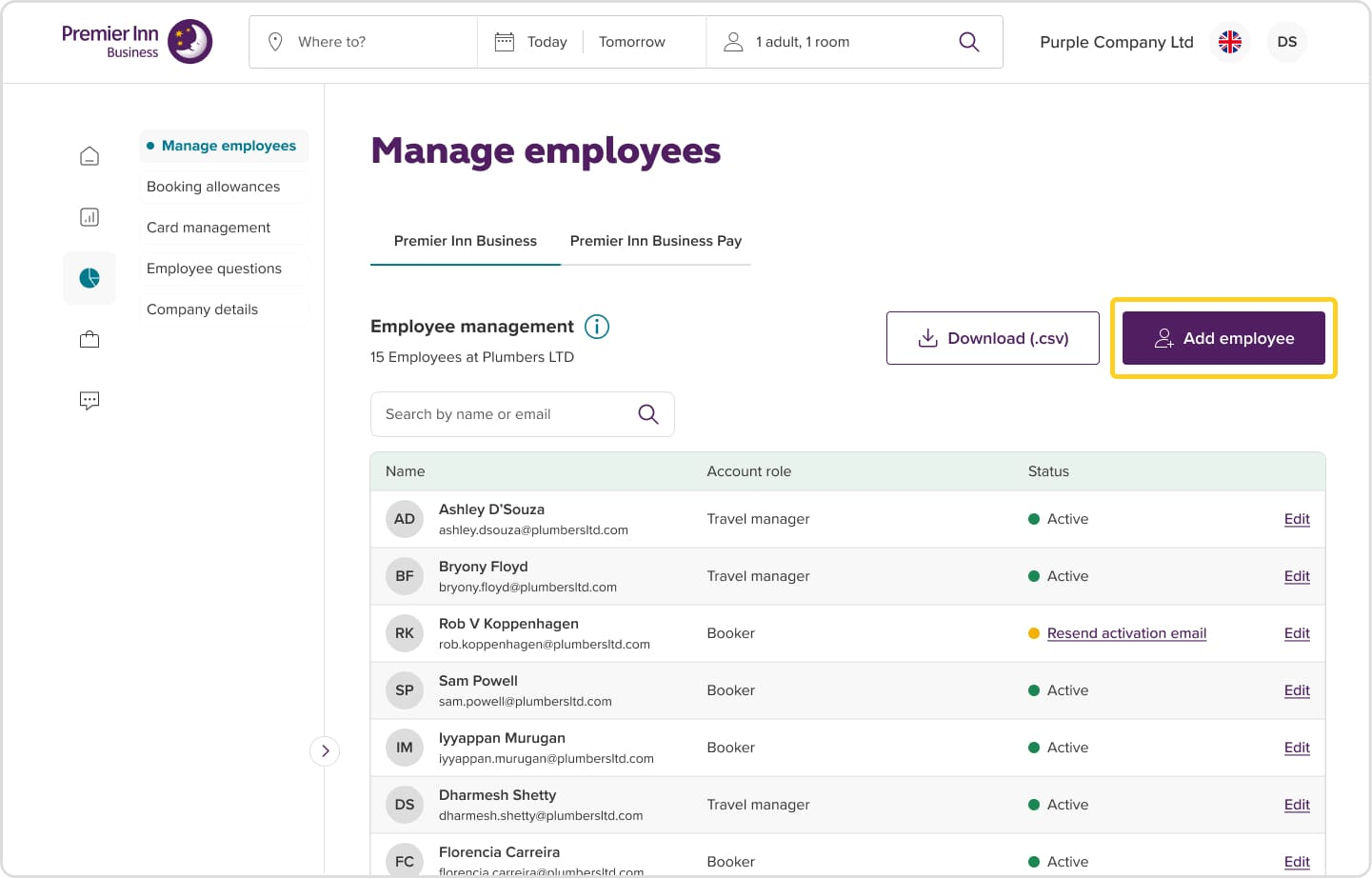Open Card management in side menu
This screenshot has height=878, width=1372.
224,228
